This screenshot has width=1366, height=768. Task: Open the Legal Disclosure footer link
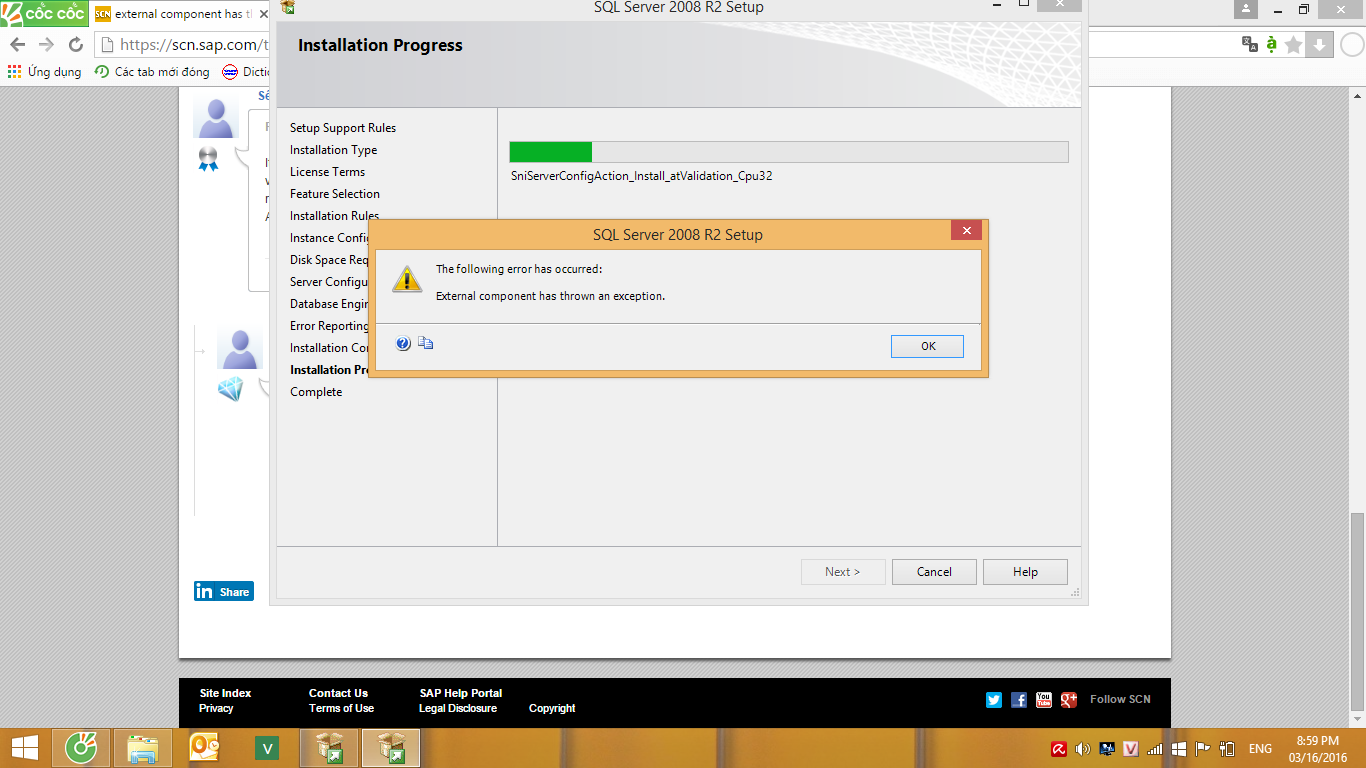(x=458, y=708)
